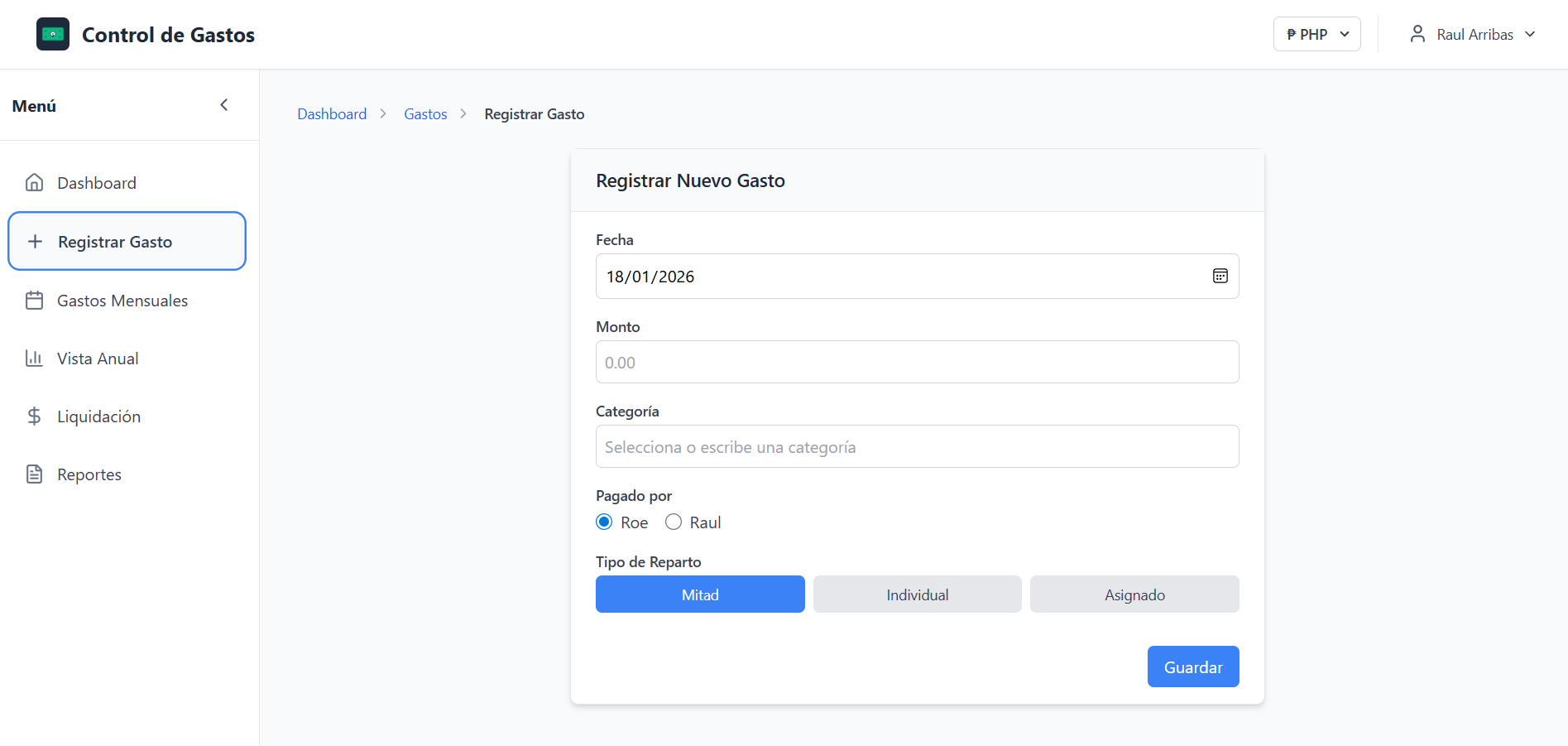
Task: Open the Categoría combo box
Action: coord(917,446)
